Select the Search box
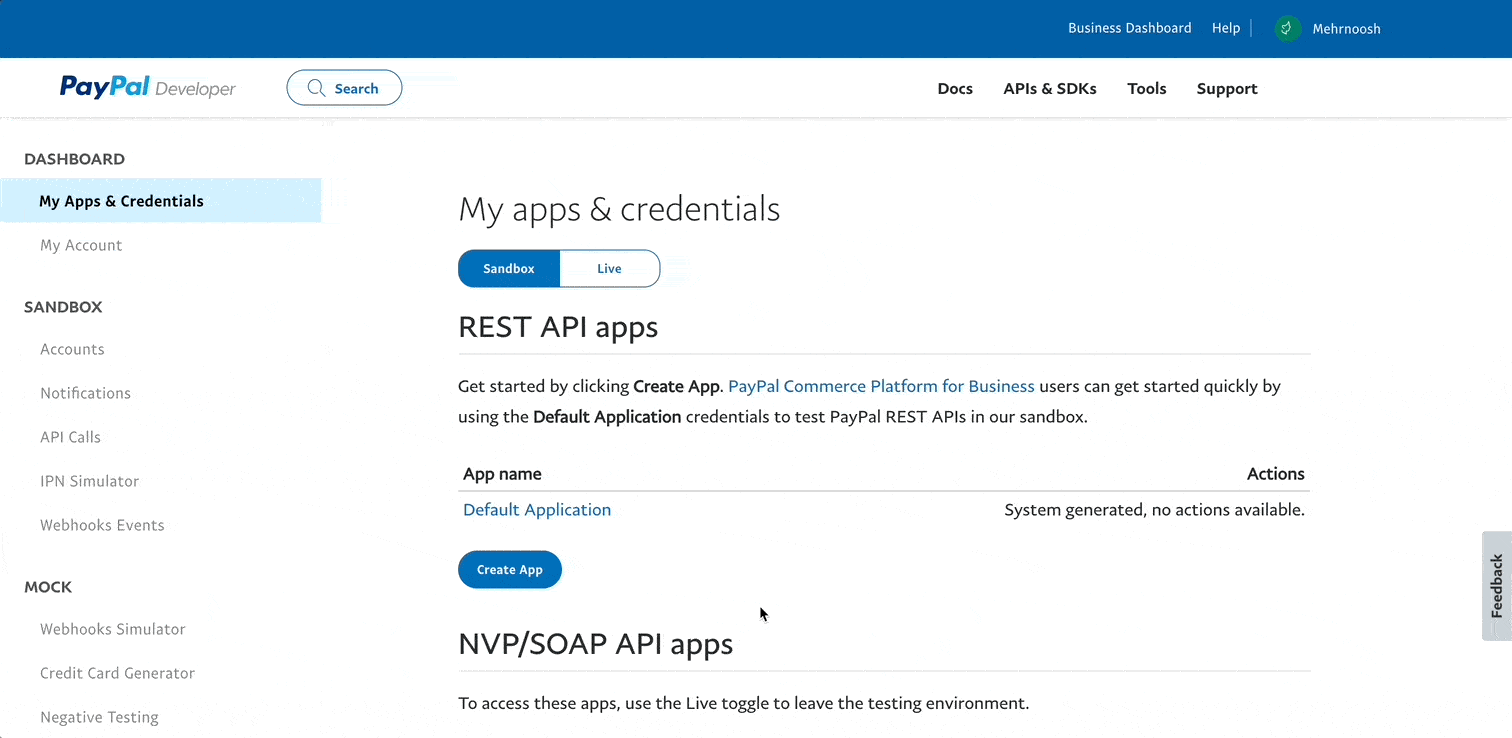The image size is (1512, 738). point(344,88)
